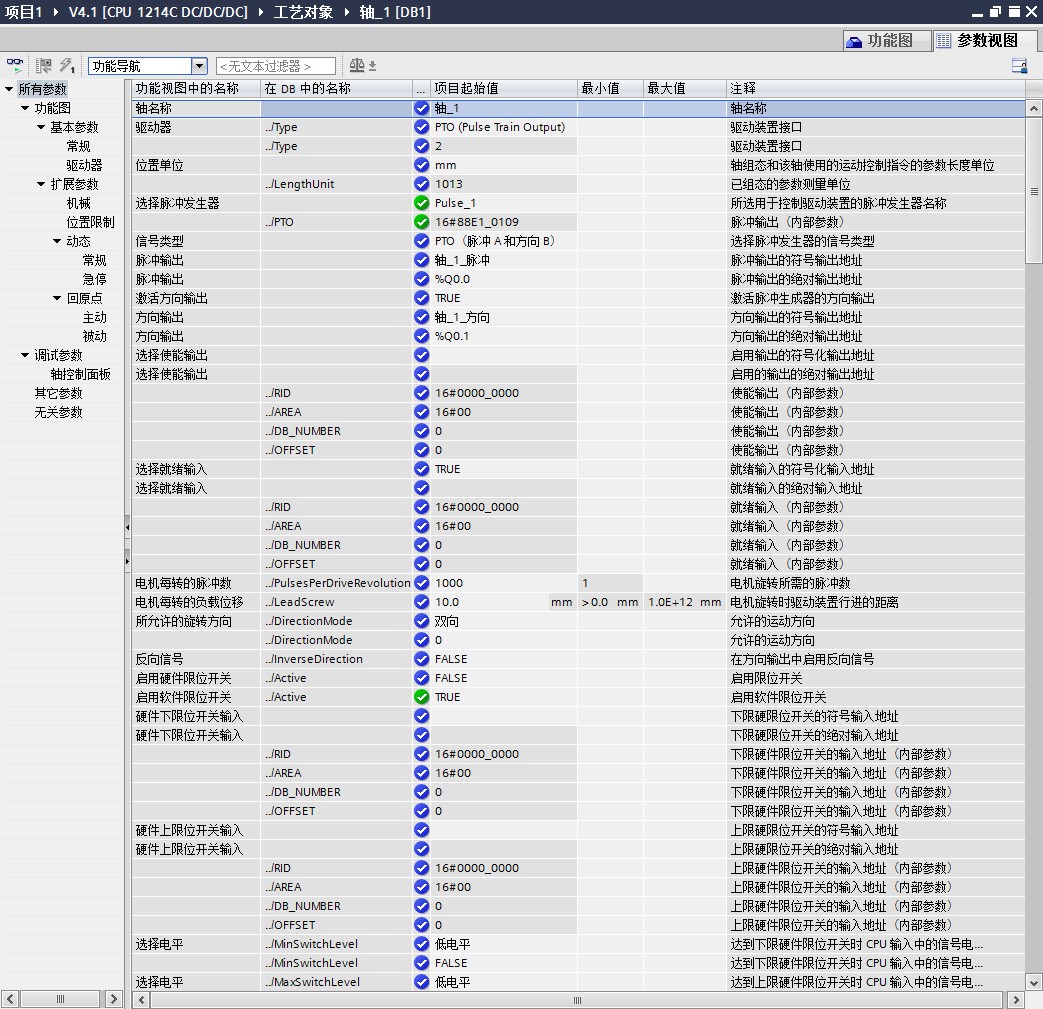Click the 功能视图中的名称 column header

(x=196, y=88)
